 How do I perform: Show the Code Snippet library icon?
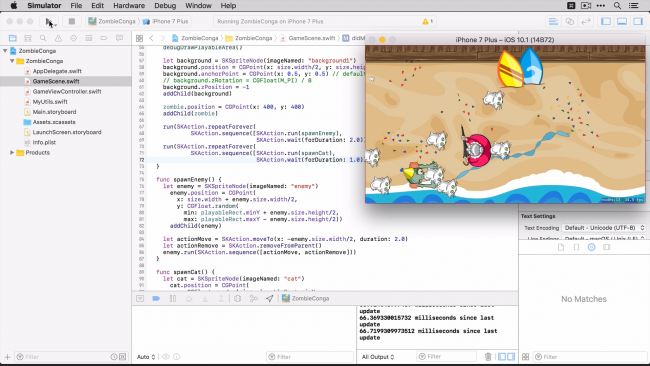click(576, 247)
